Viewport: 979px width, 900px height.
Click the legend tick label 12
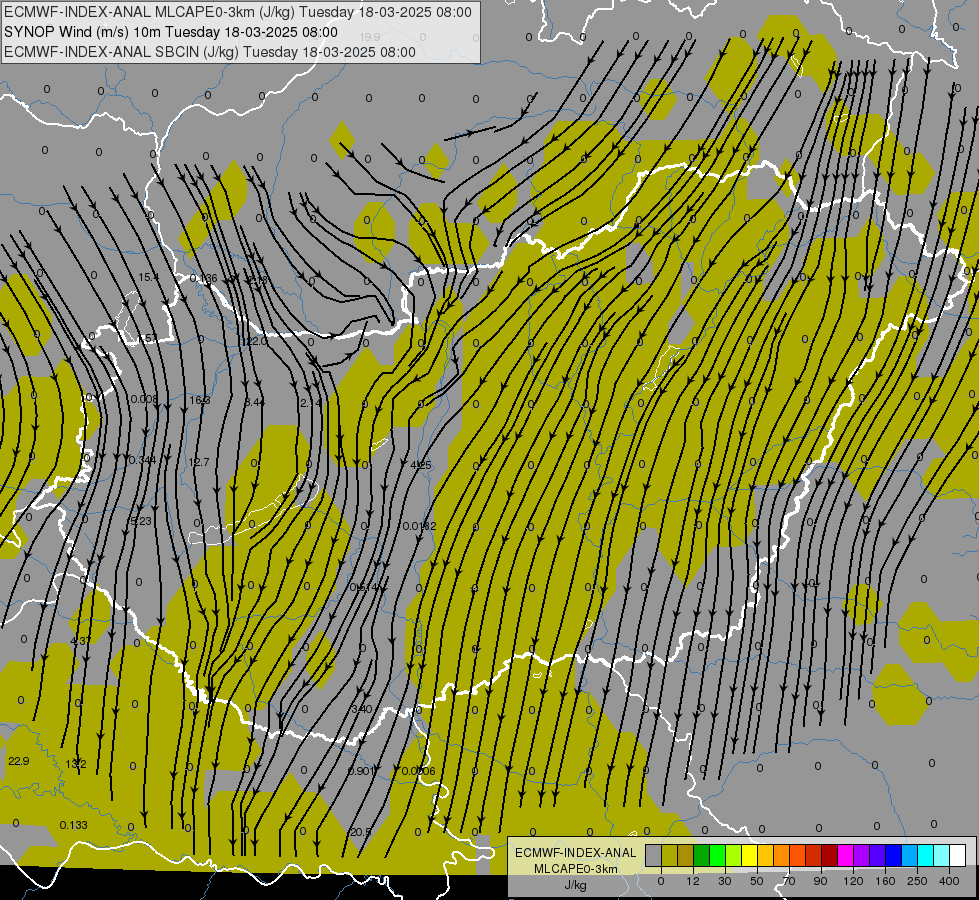point(693,881)
